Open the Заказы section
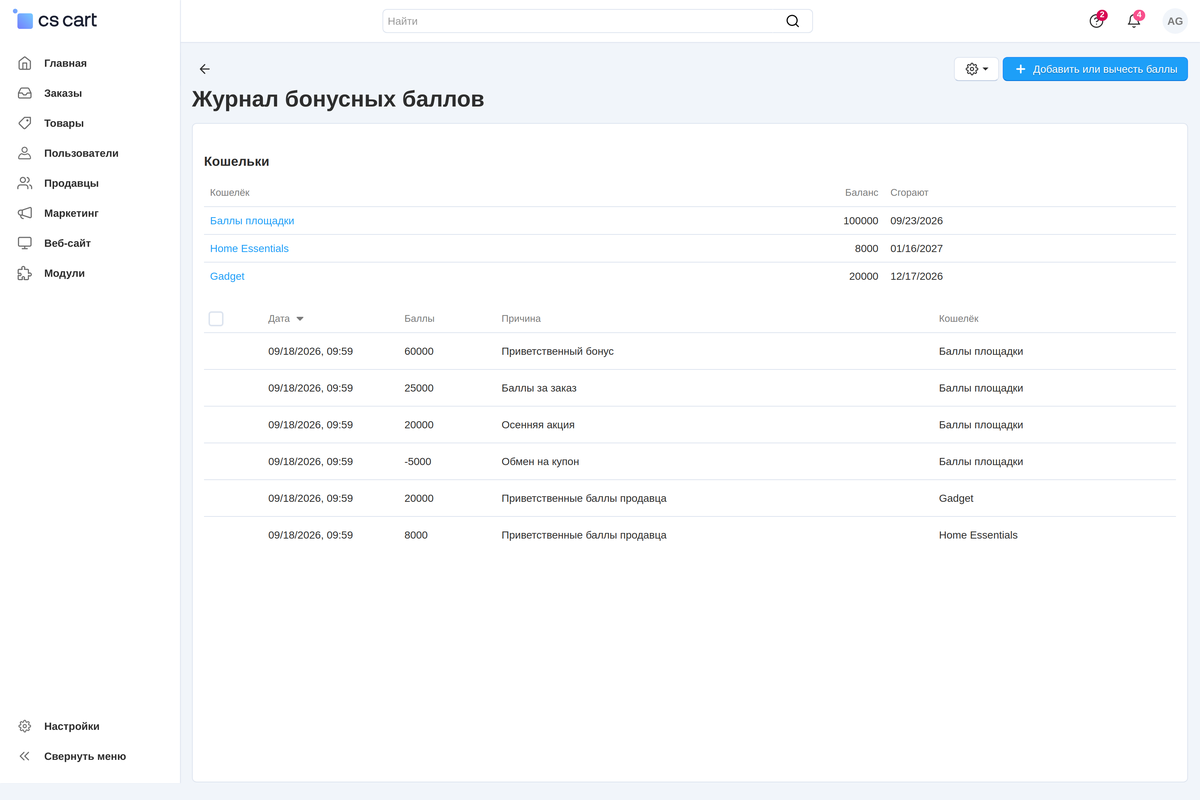The width and height of the screenshot is (1200, 800). [x=63, y=93]
